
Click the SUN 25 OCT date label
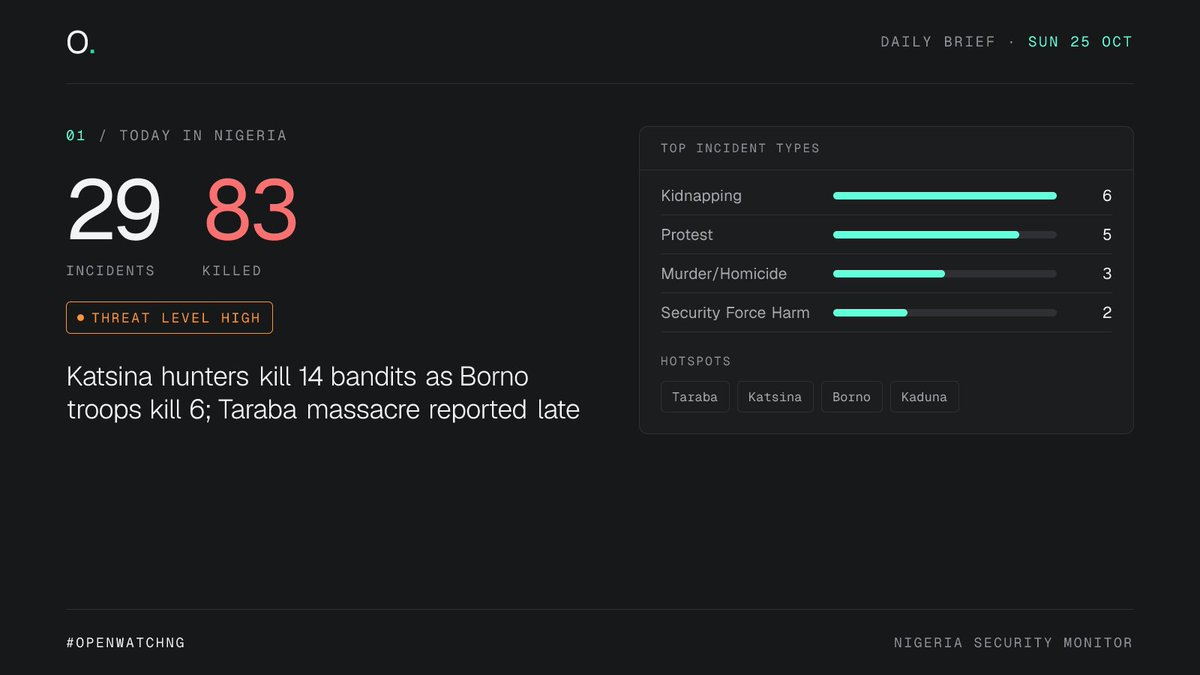point(1080,42)
